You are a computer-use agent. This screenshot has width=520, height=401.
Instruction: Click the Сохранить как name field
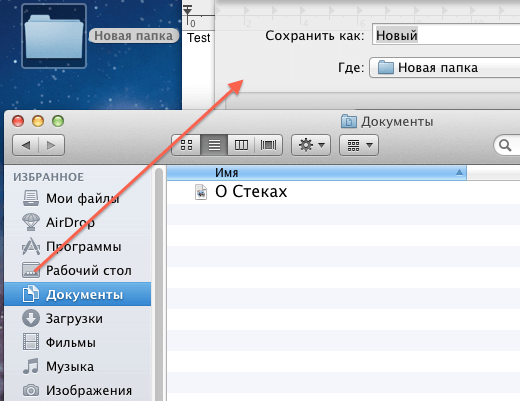[446, 35]
